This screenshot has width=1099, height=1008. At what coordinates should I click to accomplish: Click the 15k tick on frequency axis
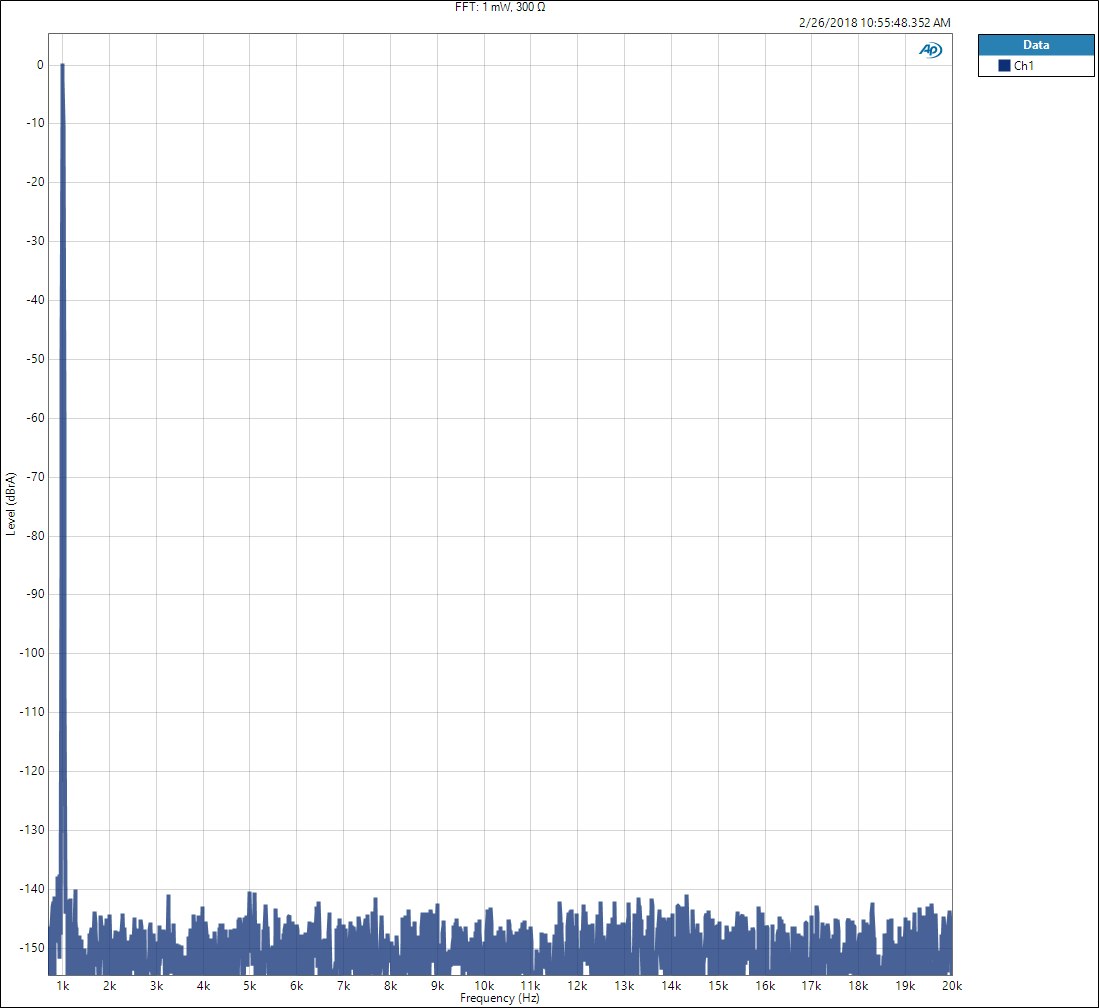point(717,986)
